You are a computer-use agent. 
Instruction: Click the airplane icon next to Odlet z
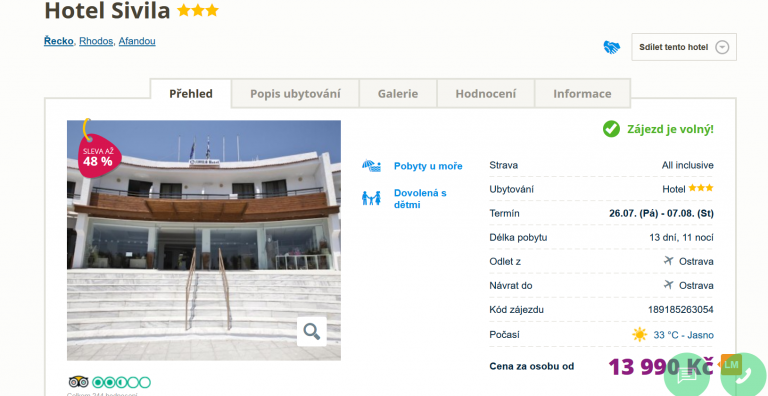[668, 260]
